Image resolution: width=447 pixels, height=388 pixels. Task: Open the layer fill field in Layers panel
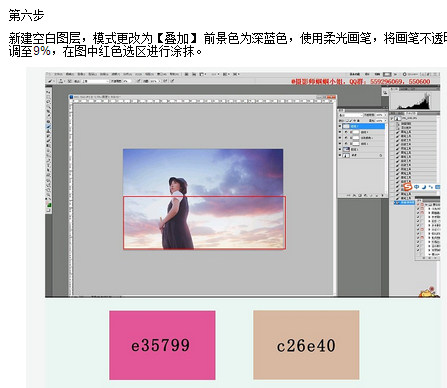(379, 121)
